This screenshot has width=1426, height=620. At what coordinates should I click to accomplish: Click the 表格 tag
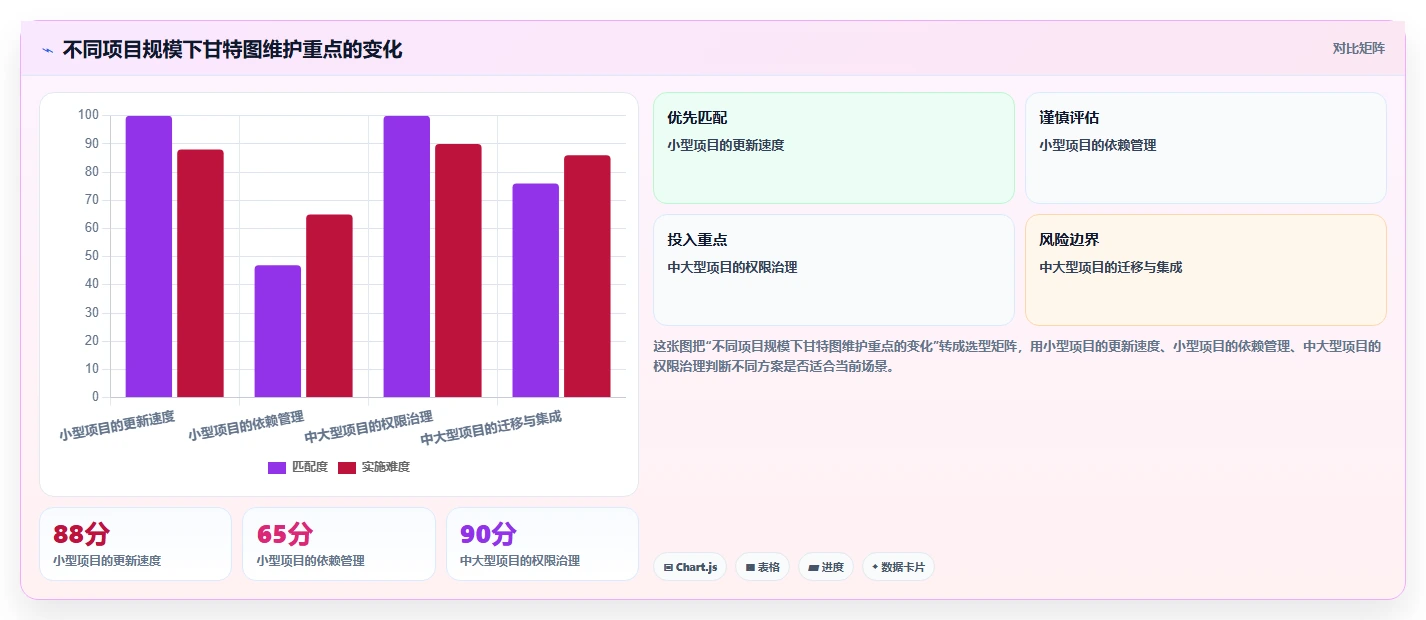pyautogui.click(x=762, y=567)
